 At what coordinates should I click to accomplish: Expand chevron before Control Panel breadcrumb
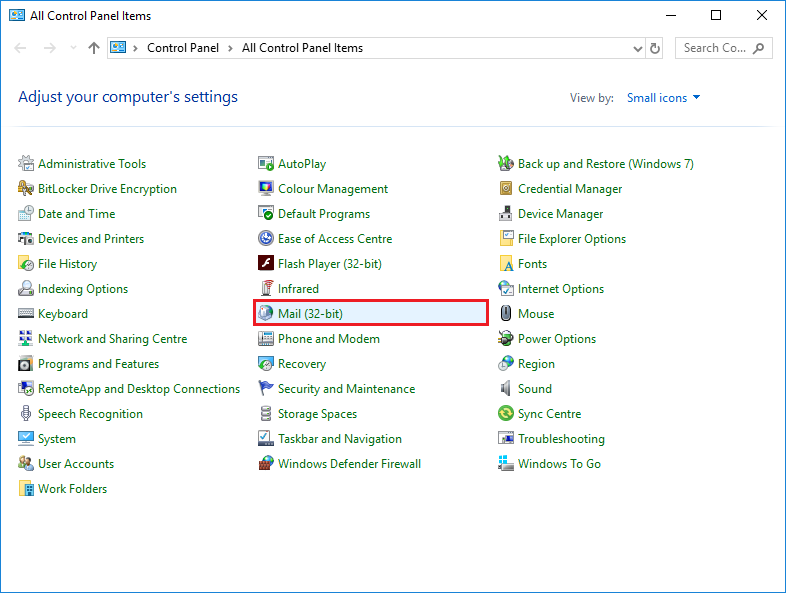pyautogui.click(x=135, y=49)
